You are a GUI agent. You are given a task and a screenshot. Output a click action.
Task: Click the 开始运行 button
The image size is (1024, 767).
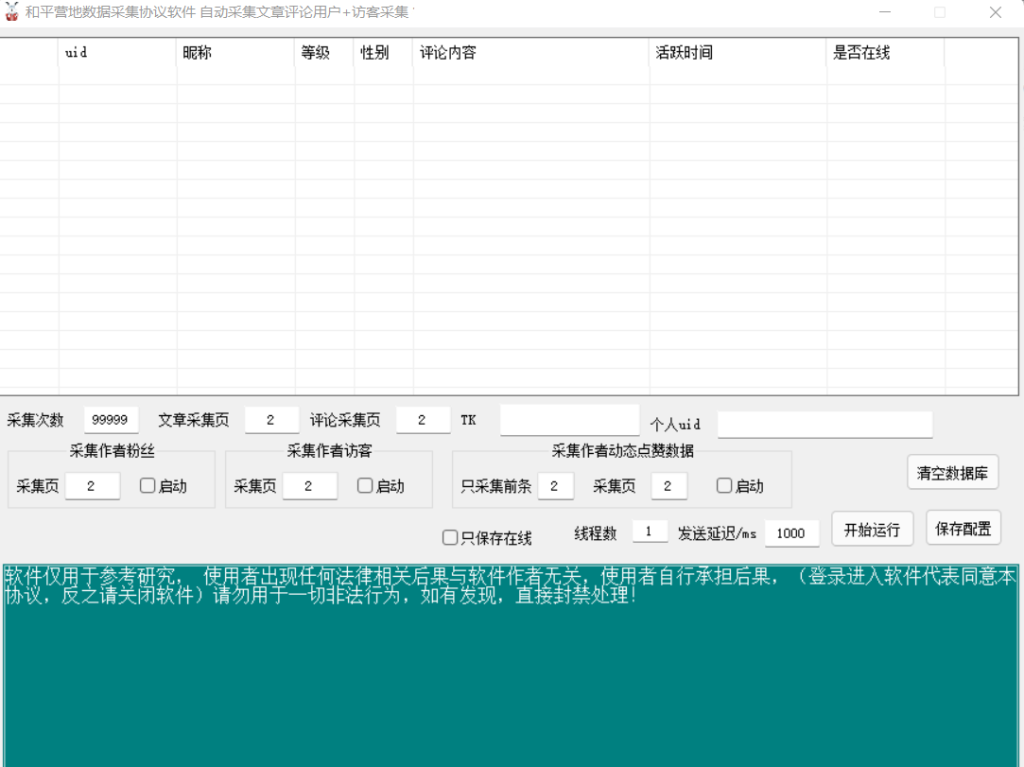point(872,530)
